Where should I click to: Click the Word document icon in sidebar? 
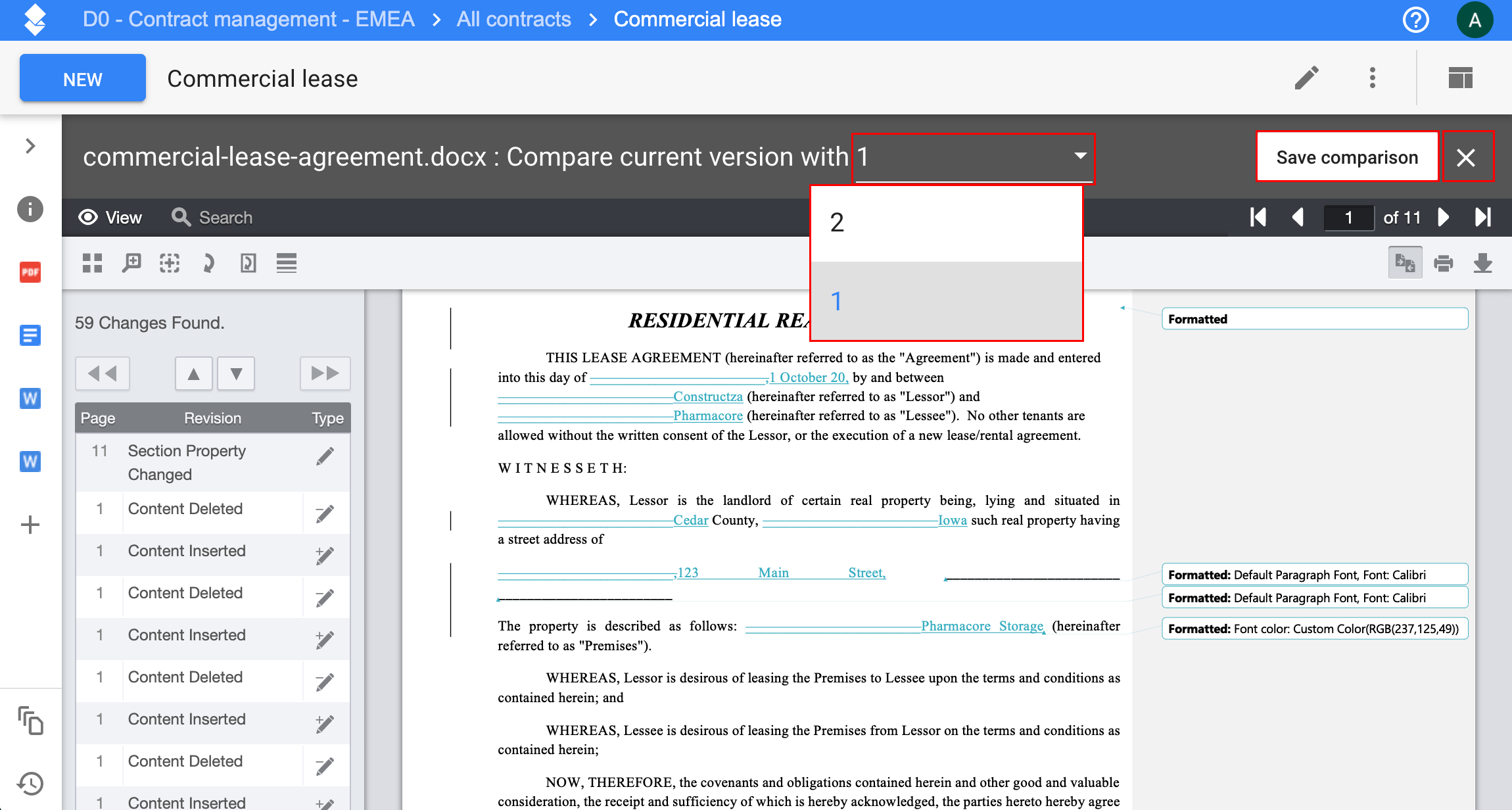(30, 398)
